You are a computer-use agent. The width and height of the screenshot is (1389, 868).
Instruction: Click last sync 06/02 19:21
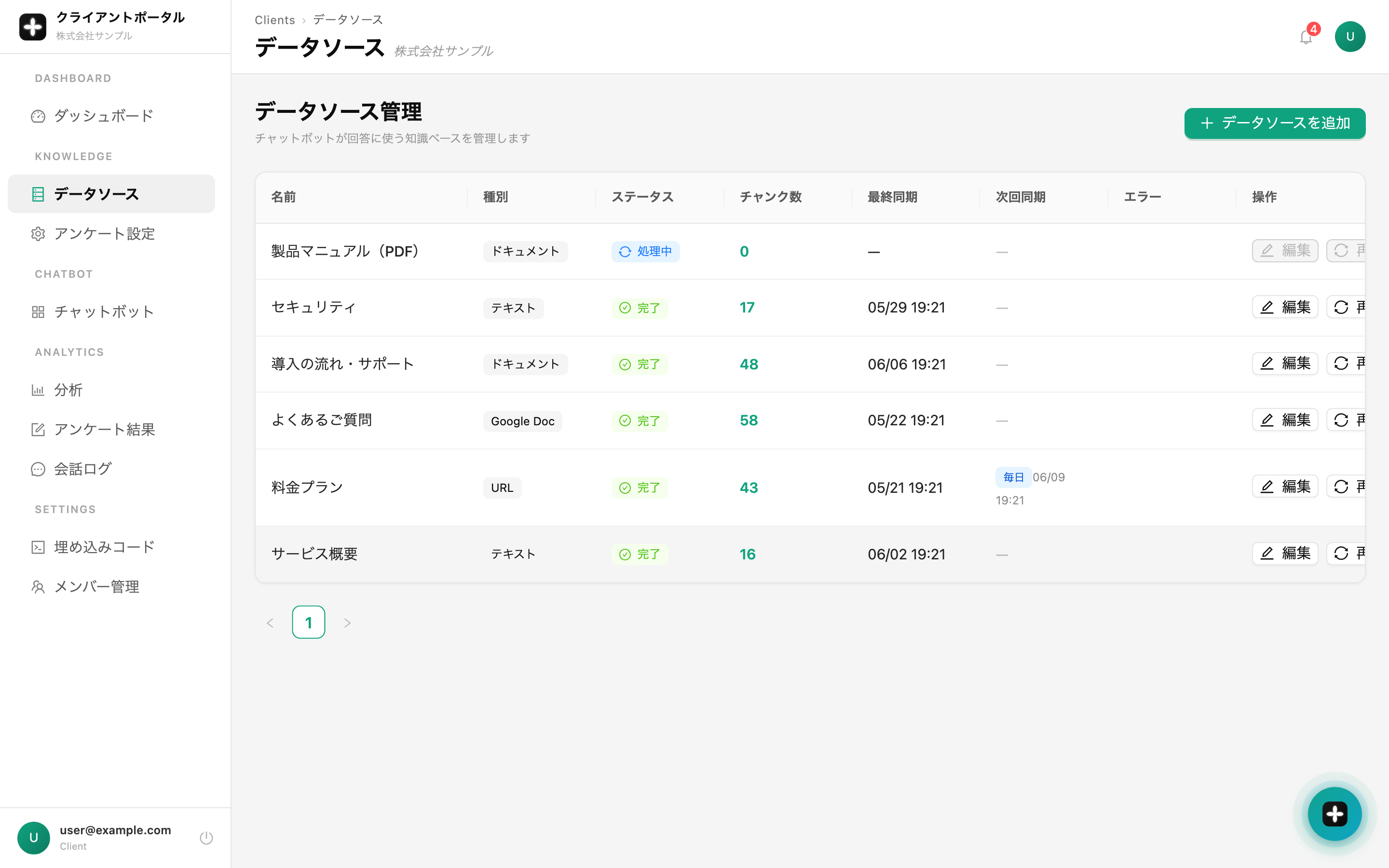click(906, 555)
